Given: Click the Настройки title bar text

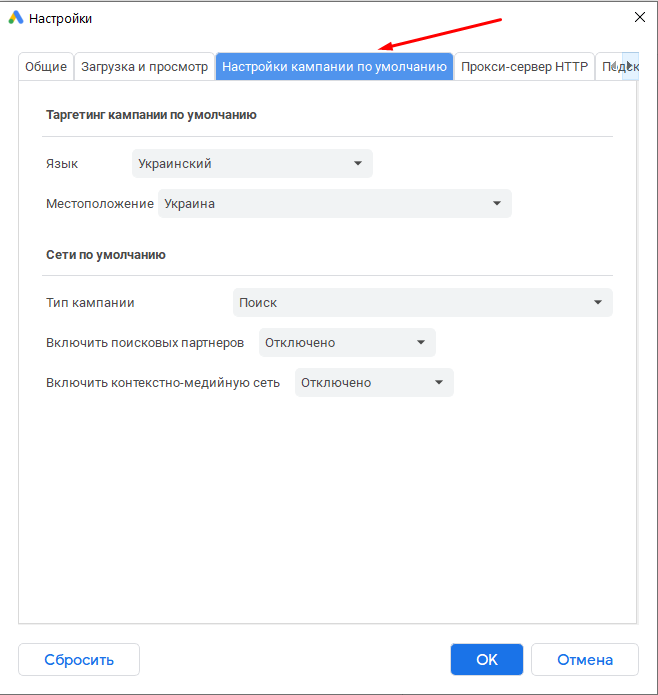Looking at the screenshot, I should coord(60,18).
